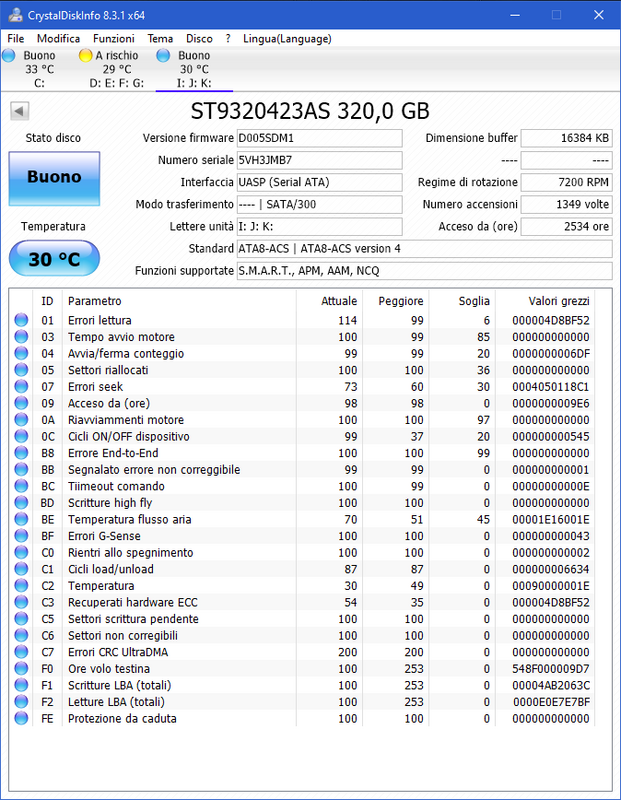Open the Funzioni menu
The height and width of the screenshot is (800, 621).
coord(113,38)
